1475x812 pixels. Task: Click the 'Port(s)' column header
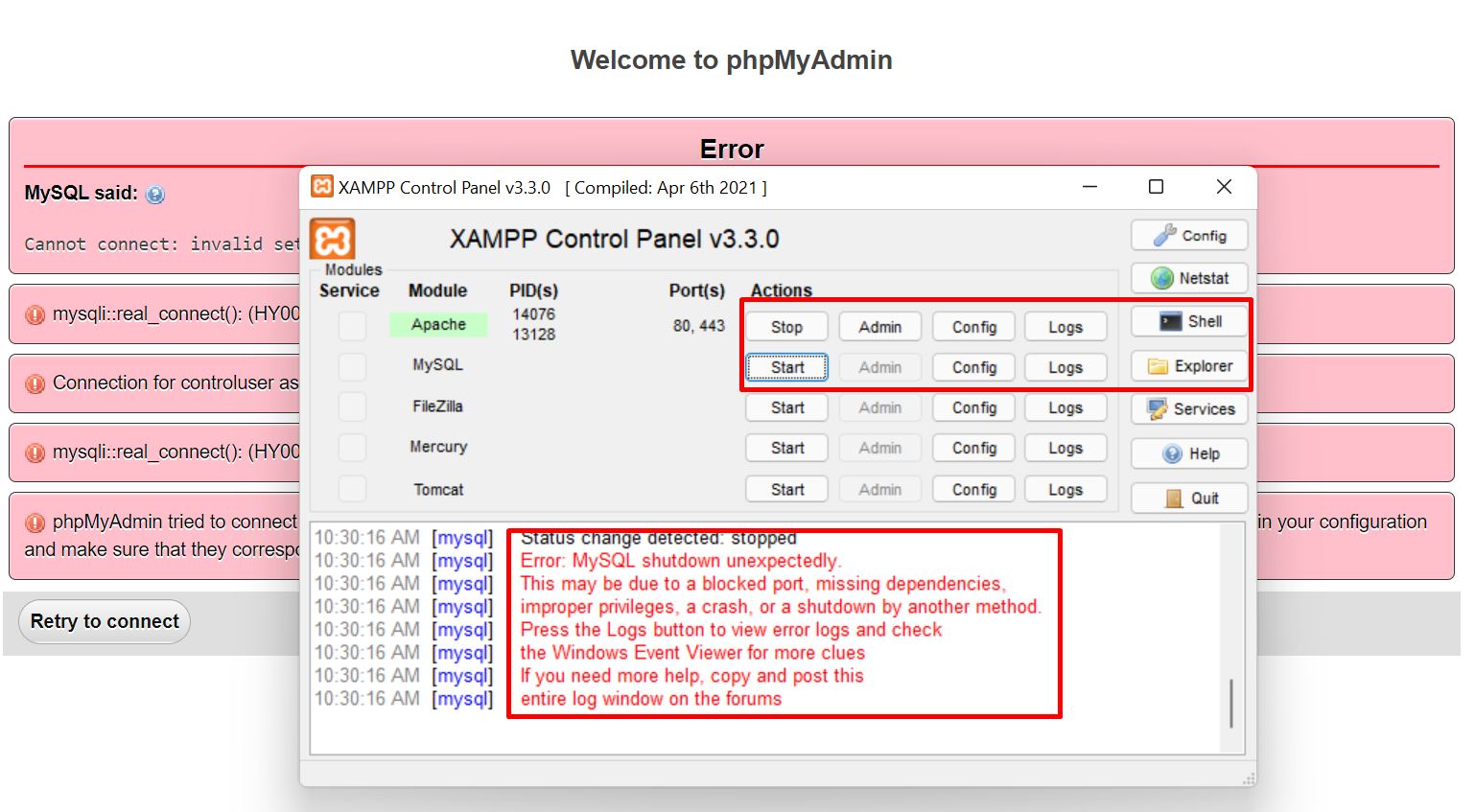(697, 290)
